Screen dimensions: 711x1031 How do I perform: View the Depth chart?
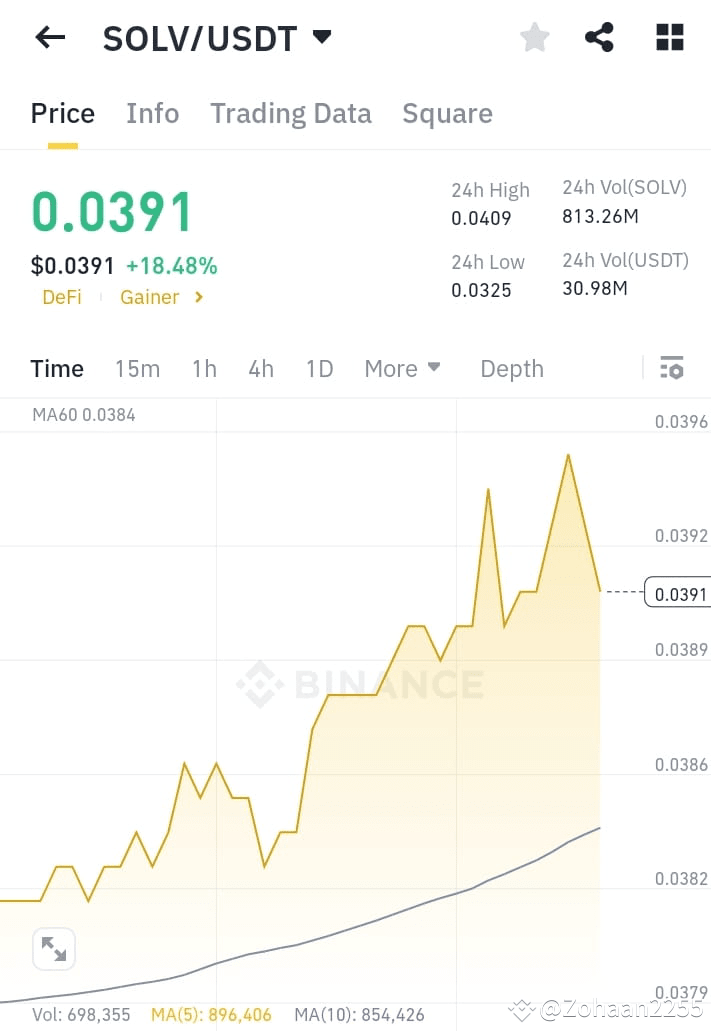pyautogui.click(x=511, y=368)
